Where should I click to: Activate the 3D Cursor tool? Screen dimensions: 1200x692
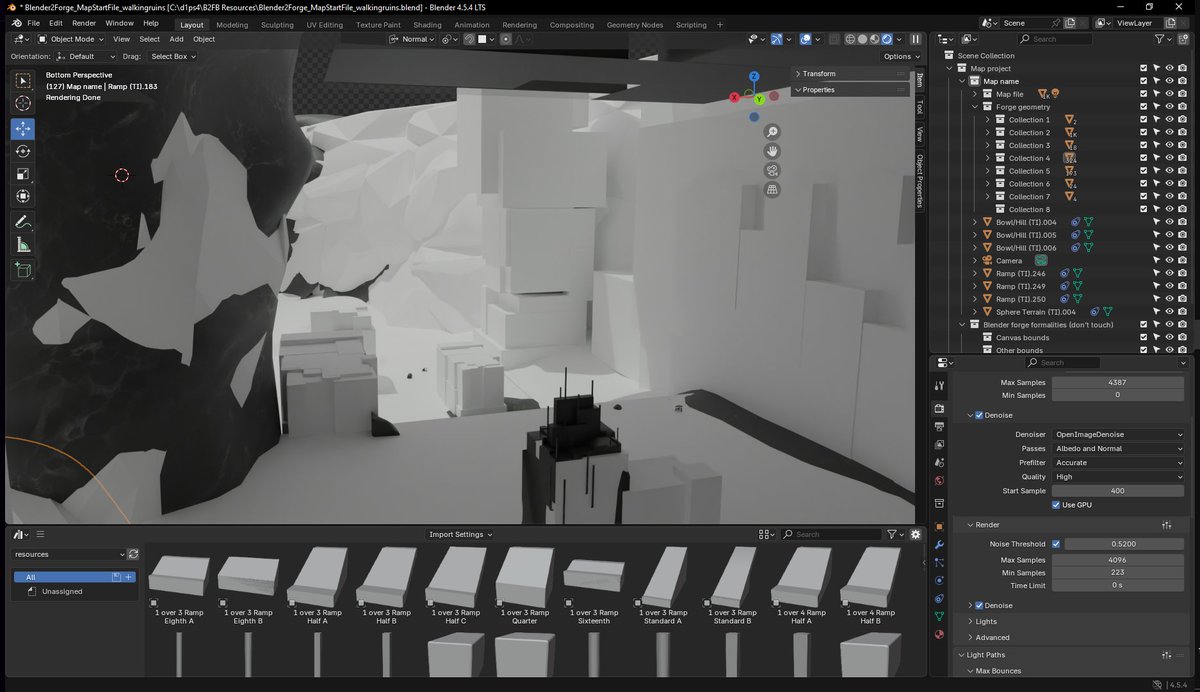pos(23,103)
